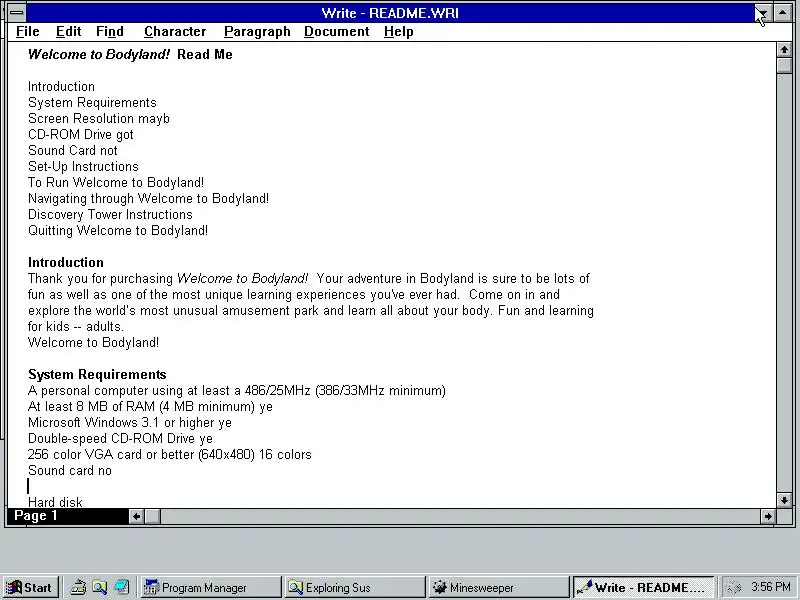This screenshot has height=600, width=800.
Task: Click the bold 'Introduction' heading
Action: coord(66,263)
